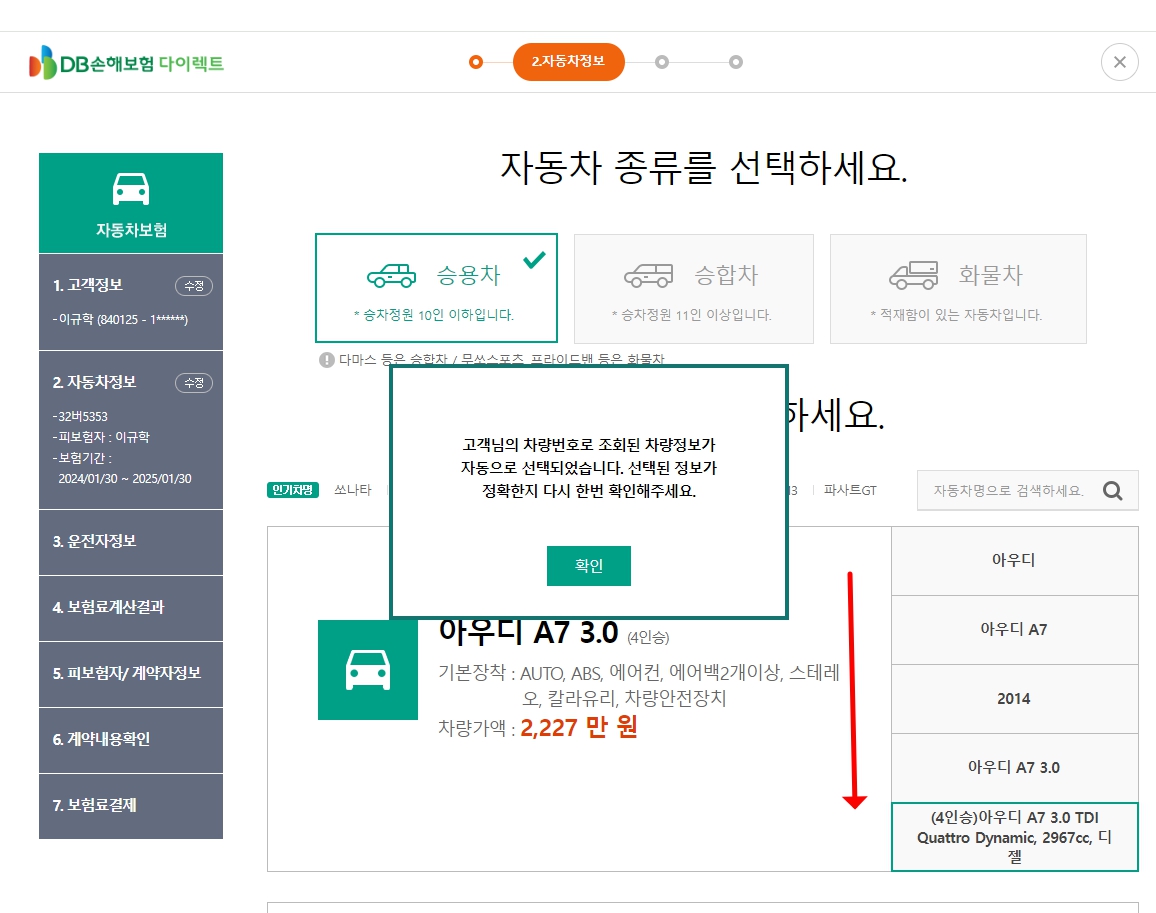The height and width of the screenshot is (913, 1156).
Task: Select the 2.자동차정보 step pill
Action: (568, 62)
